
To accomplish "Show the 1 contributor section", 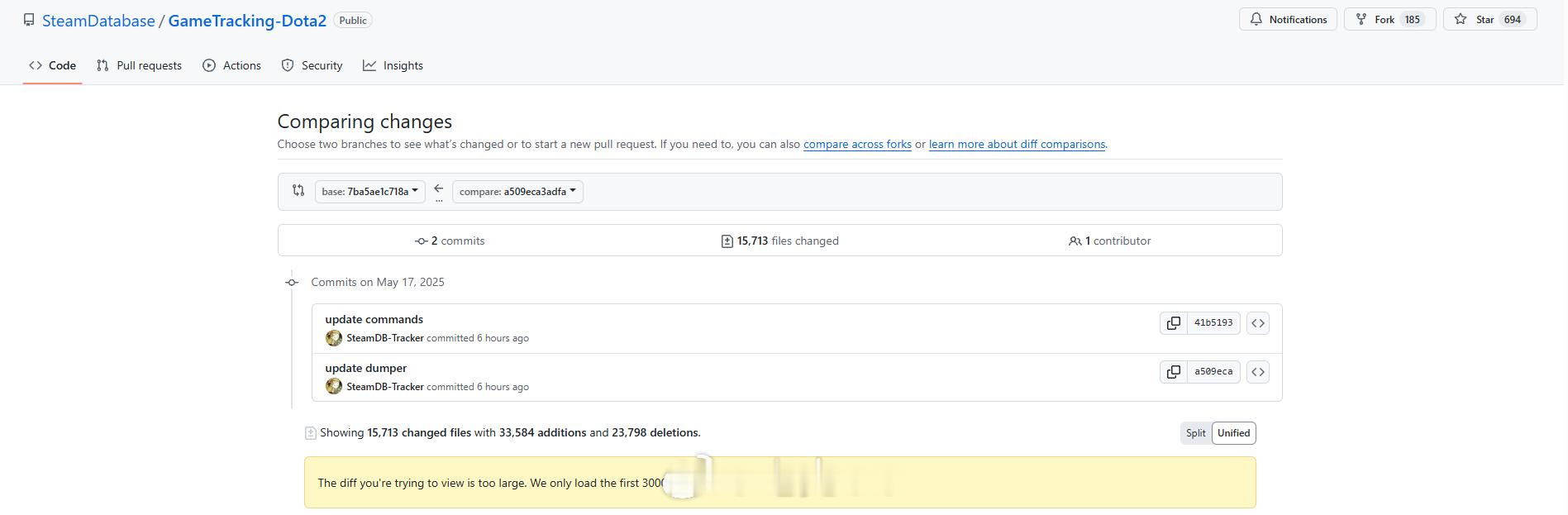I will click(1109, 241).
